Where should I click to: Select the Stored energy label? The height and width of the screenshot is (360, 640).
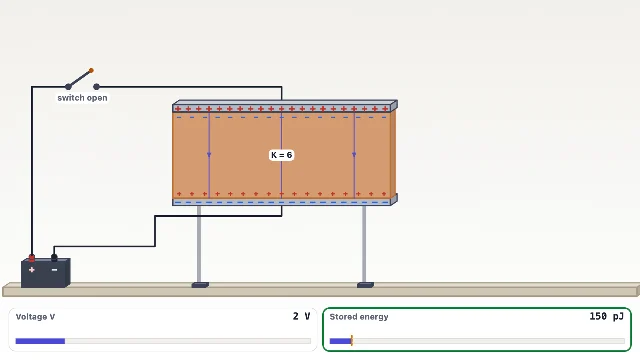tap(359, 317)
